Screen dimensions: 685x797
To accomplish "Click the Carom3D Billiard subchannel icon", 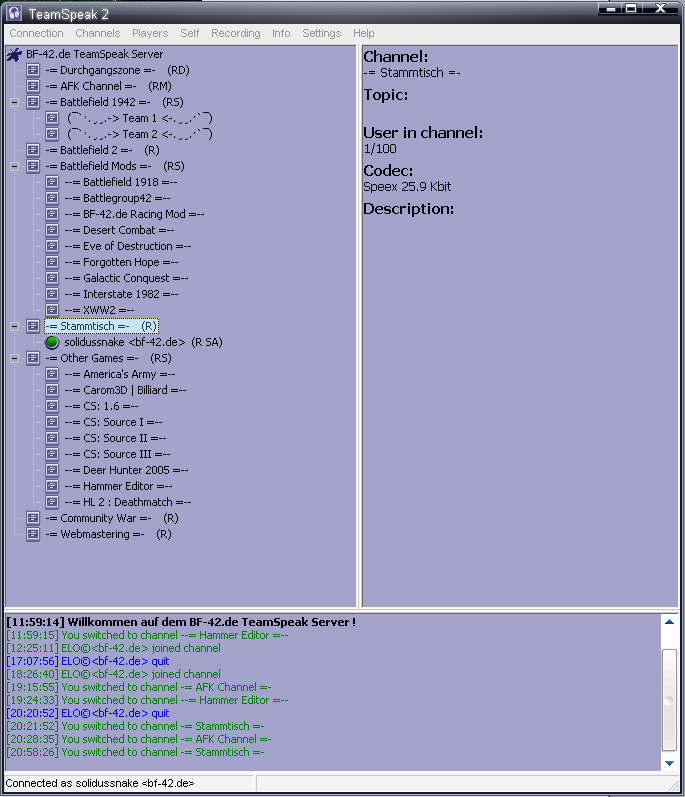I will click(52, 390).
